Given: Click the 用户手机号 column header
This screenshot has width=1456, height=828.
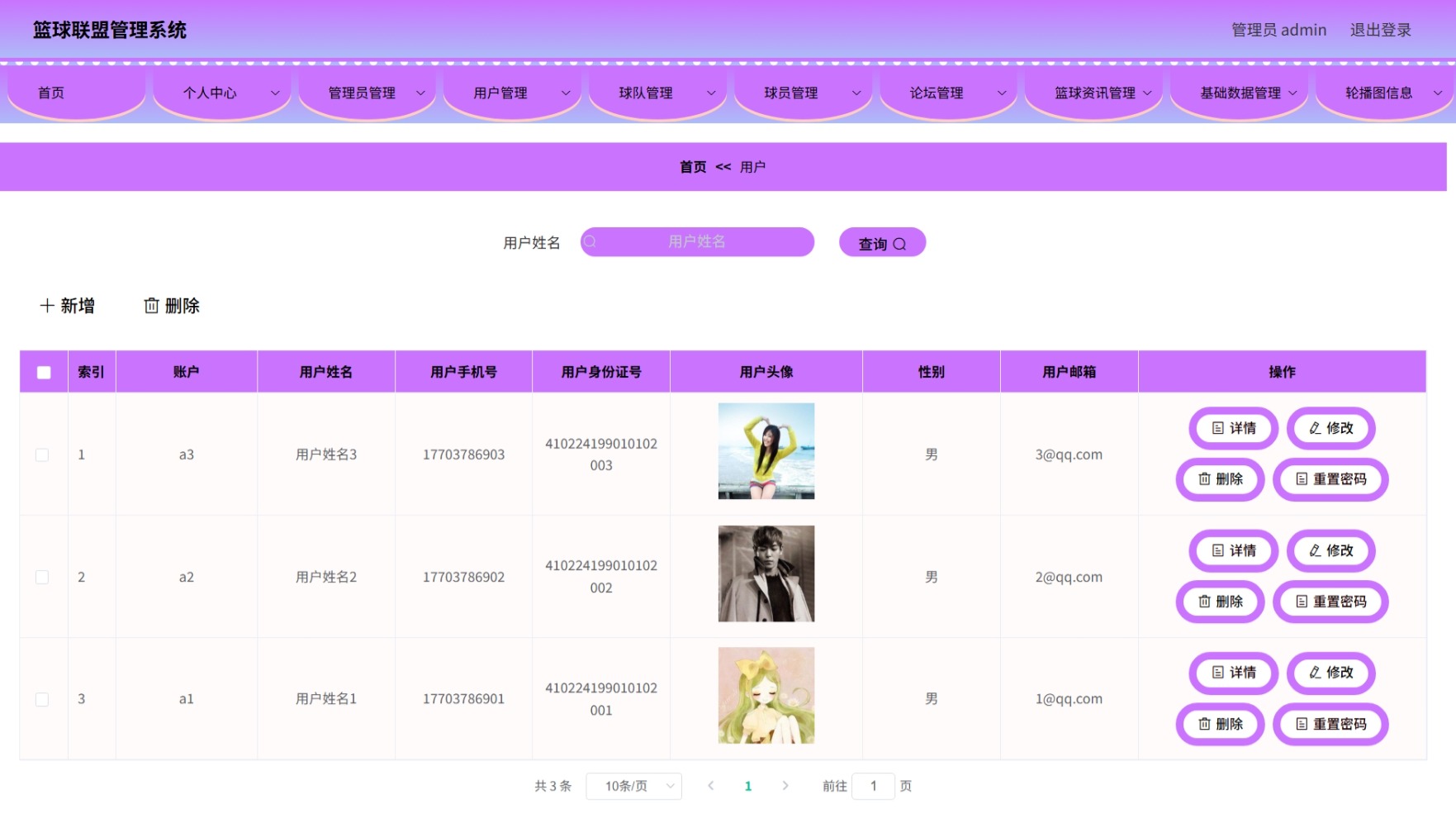Looking at the screenshot, I should coord(464,372).
